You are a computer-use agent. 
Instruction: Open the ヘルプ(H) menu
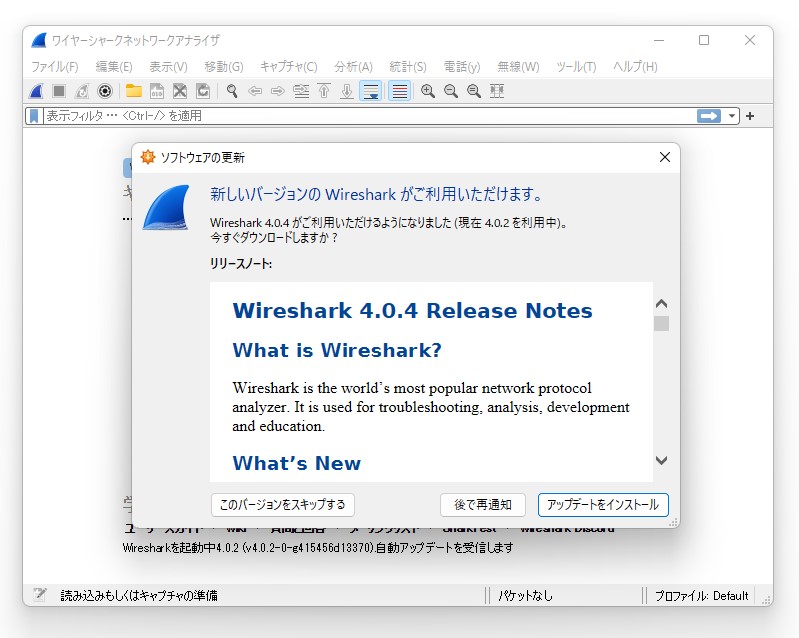click(635, 67)
